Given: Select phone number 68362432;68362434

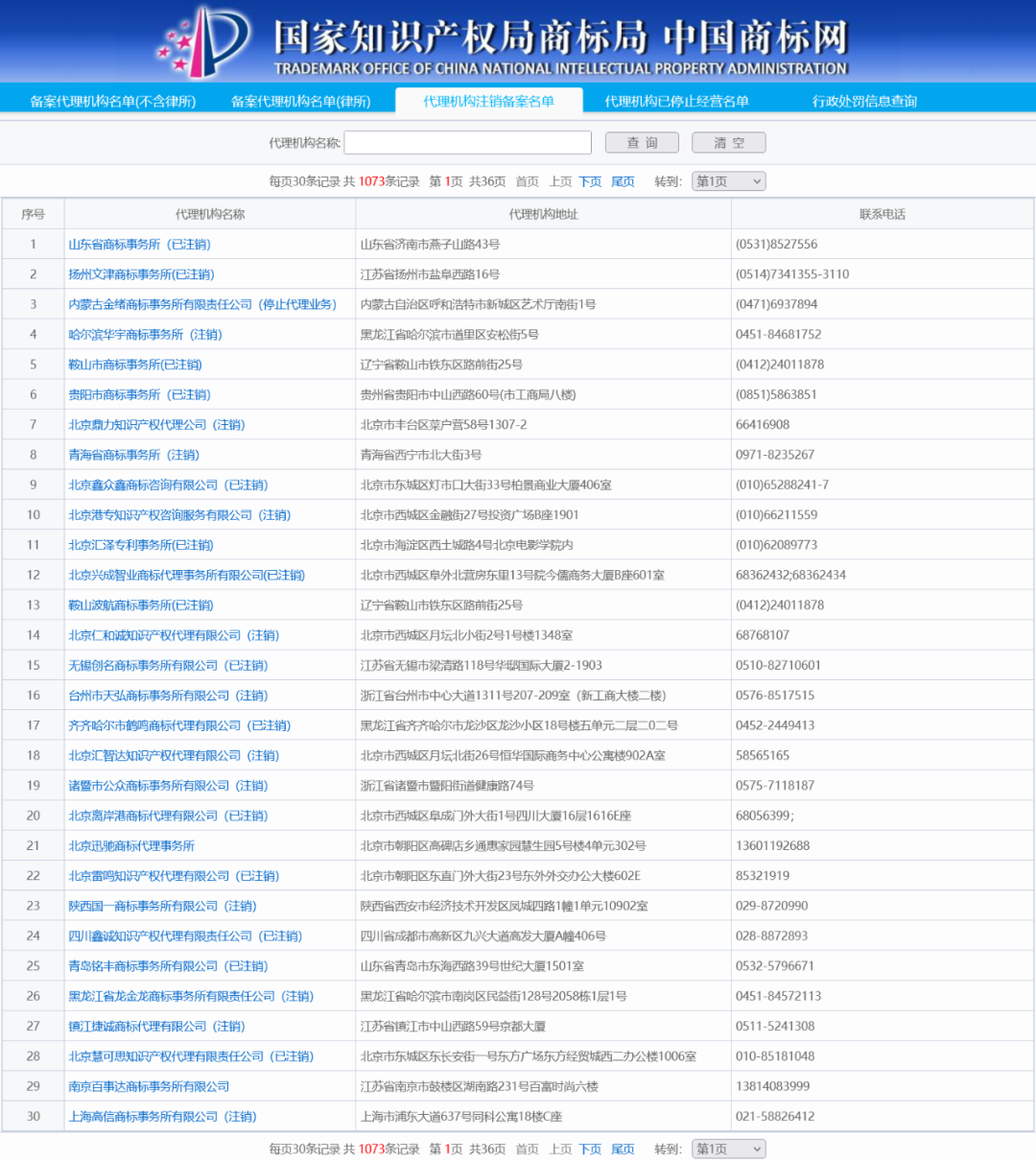Looking at the screenshot, I should pos(791,576).
